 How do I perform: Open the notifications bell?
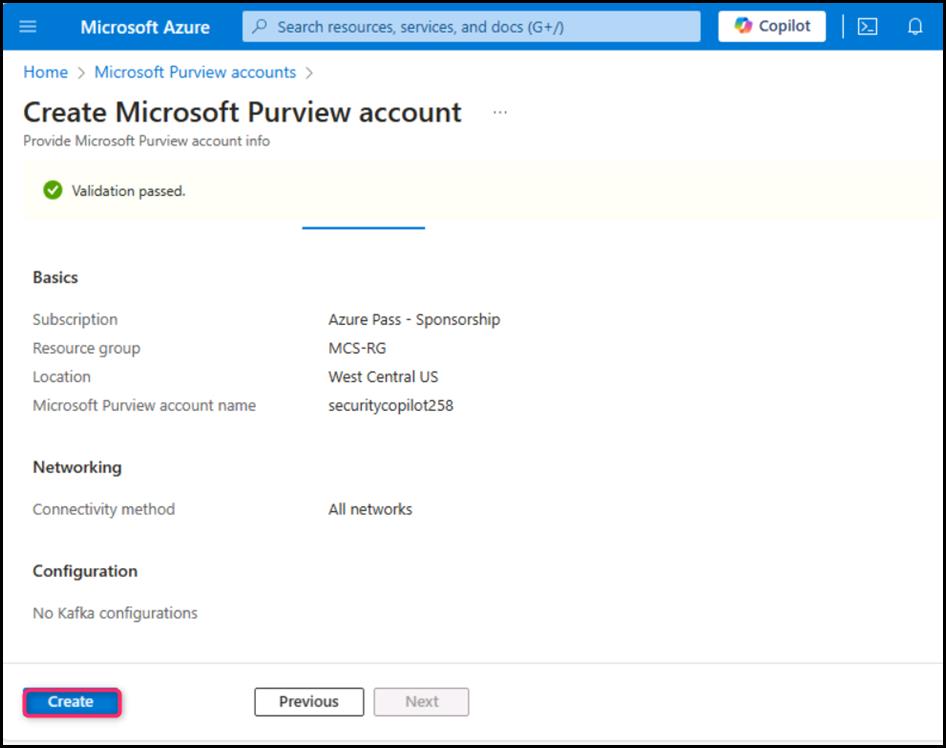coord(915,26)
